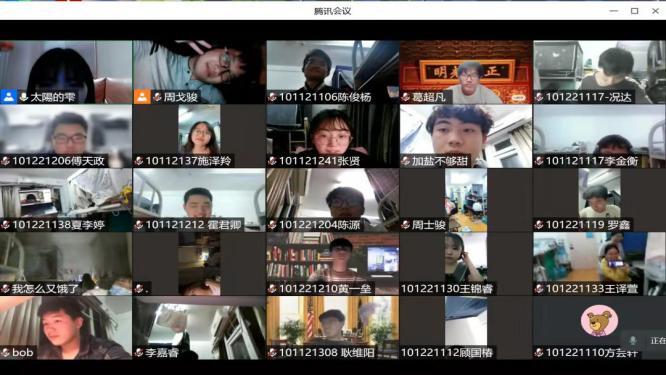Click mic icon next to 李嘉睿

pos(139,352)
